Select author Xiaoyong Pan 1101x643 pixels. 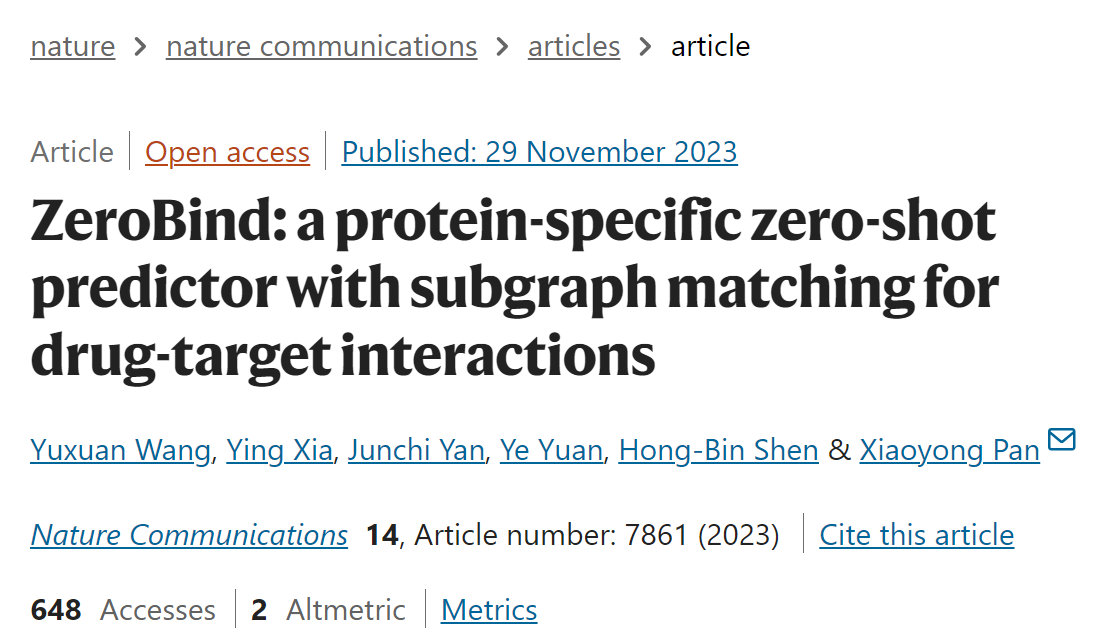point(949,450)
